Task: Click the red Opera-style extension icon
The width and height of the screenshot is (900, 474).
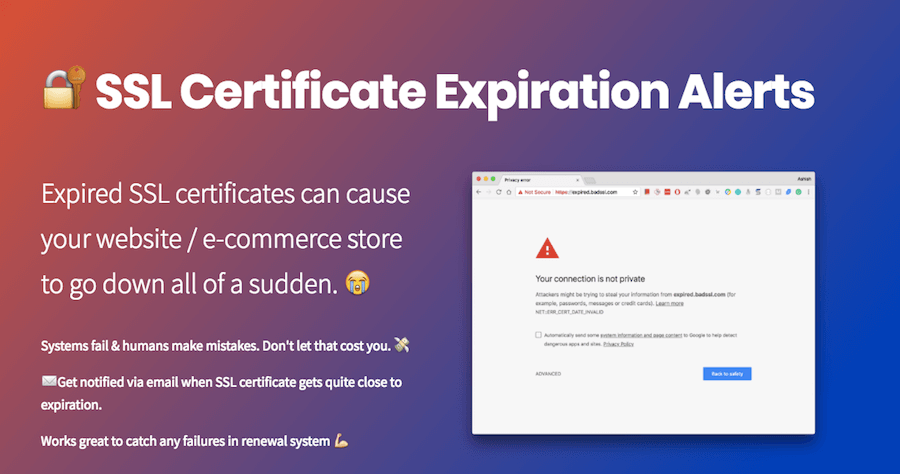Action: [677, 192]
